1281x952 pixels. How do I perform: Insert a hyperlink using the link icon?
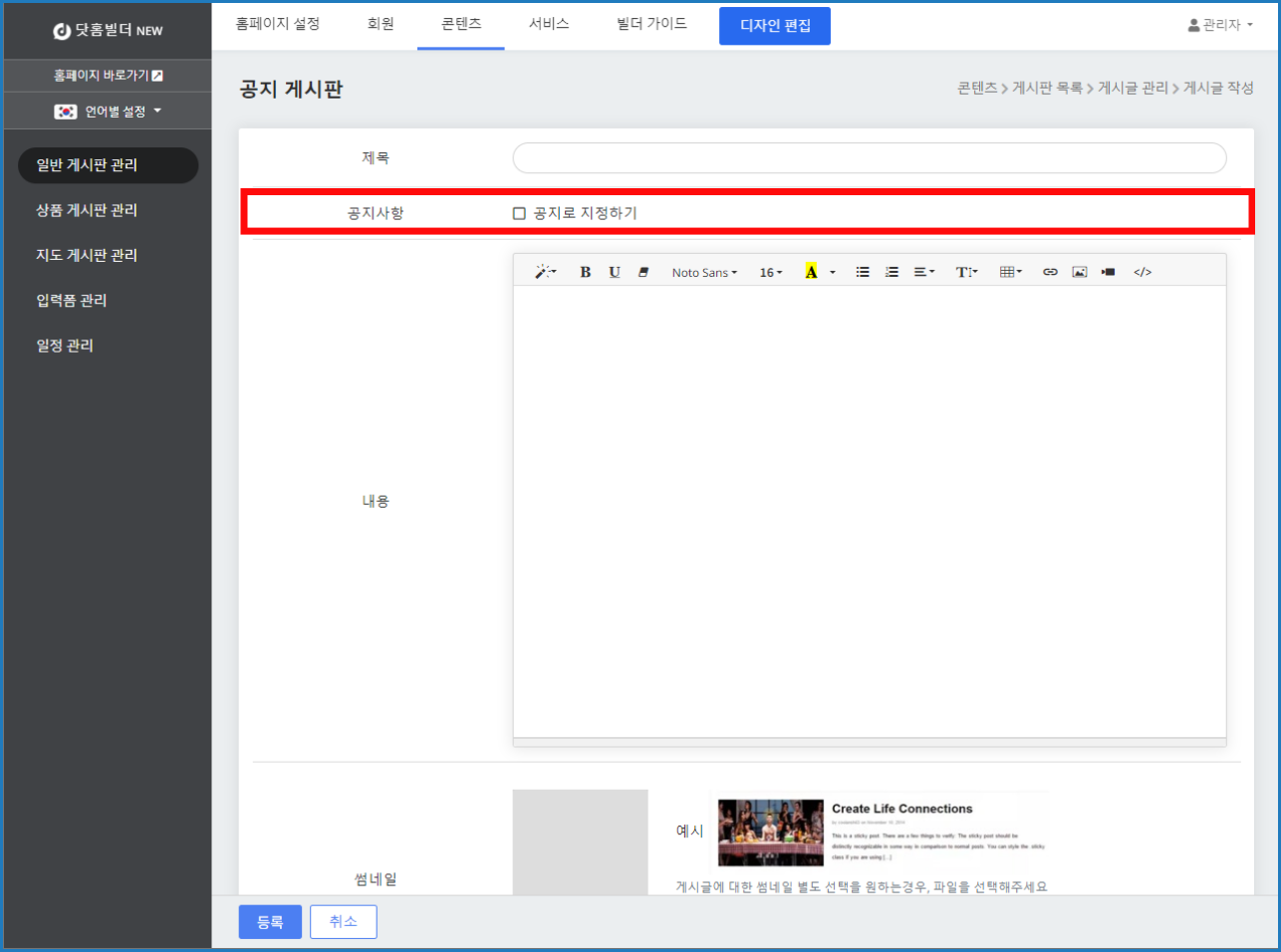point(1050,272)
